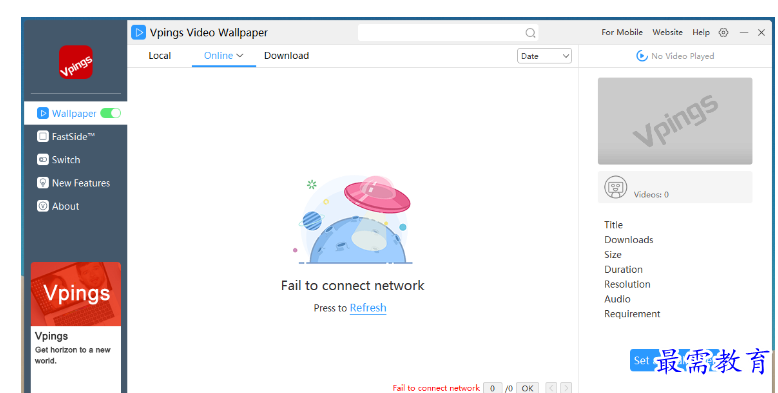Click the FastSide sidebar icon
Viewport: 778px width, 393px height.
point(43,136)
